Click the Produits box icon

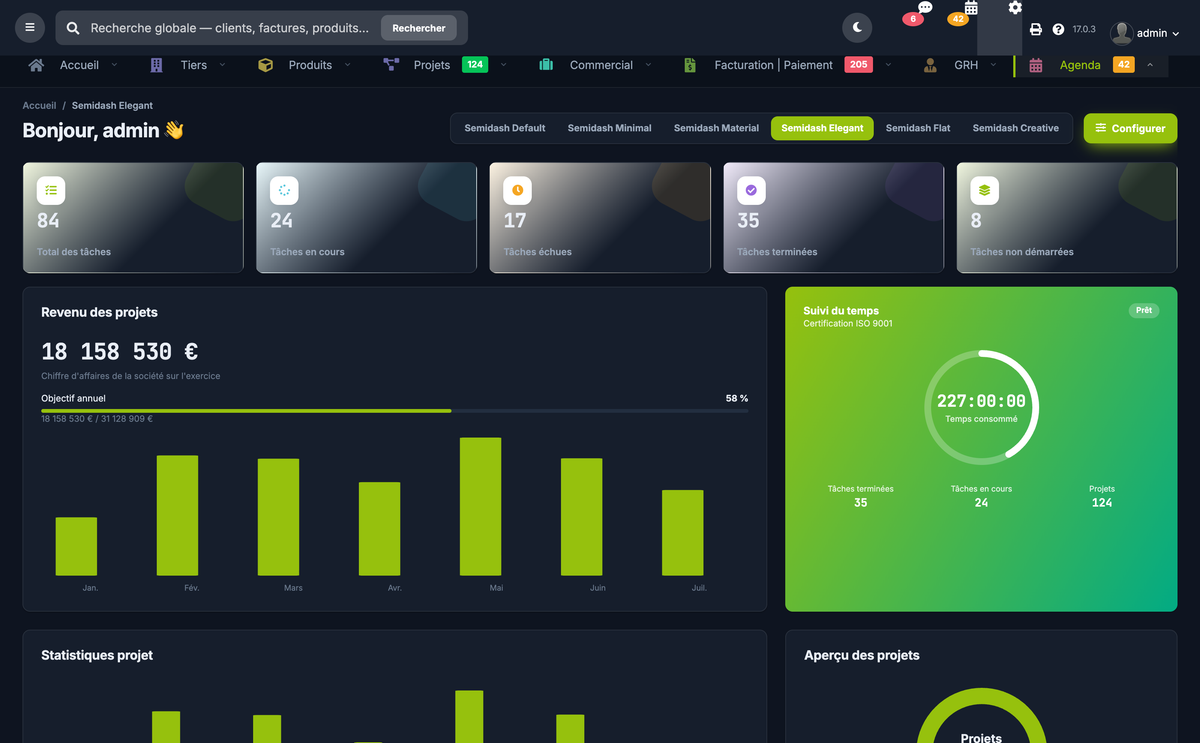(265, 65)
